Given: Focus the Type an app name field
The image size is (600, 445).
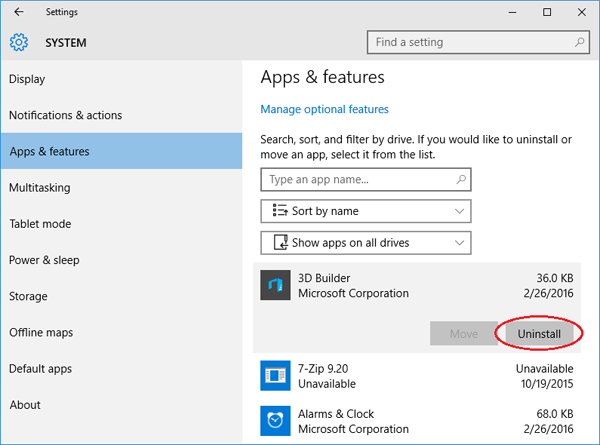Looking at the screenshot, I should (360, 180).
